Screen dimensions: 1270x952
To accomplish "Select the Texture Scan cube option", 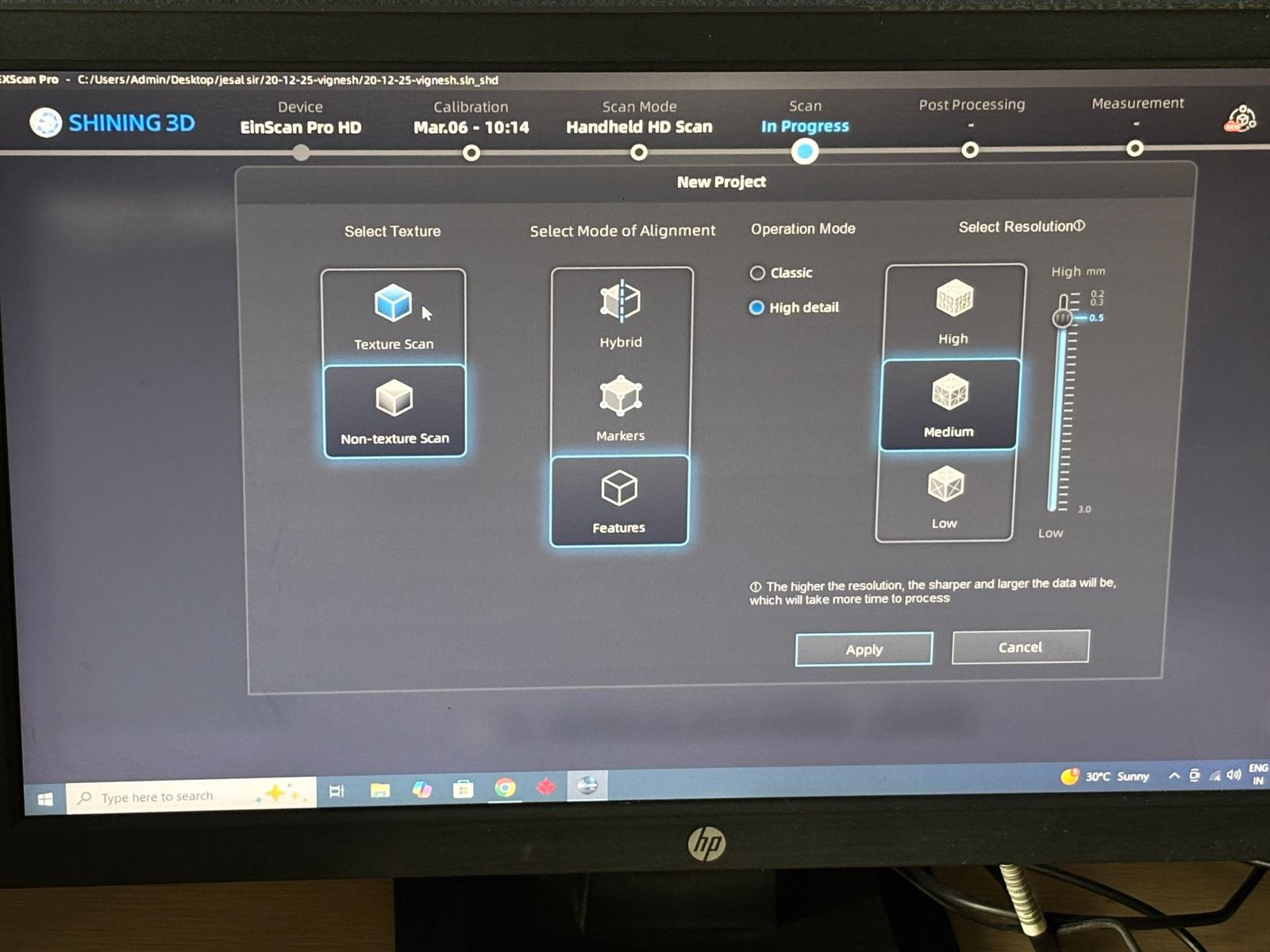I will 393,317.
